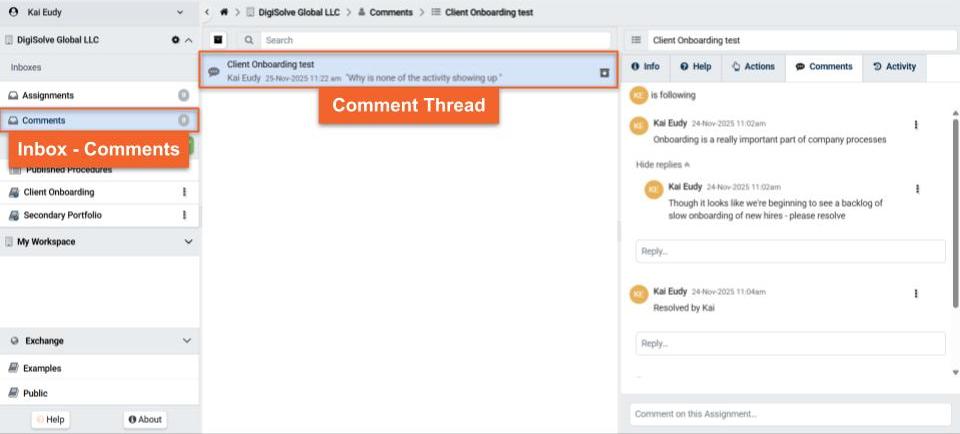This screenshot has width=960, height=434.
Task: Open Client Onboarding three-dot menu
Action: click(184, 192)
